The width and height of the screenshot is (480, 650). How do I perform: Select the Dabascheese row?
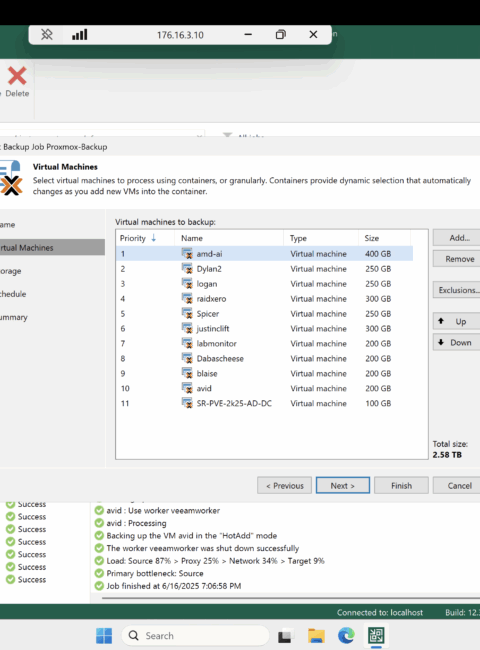coord(264,358)
